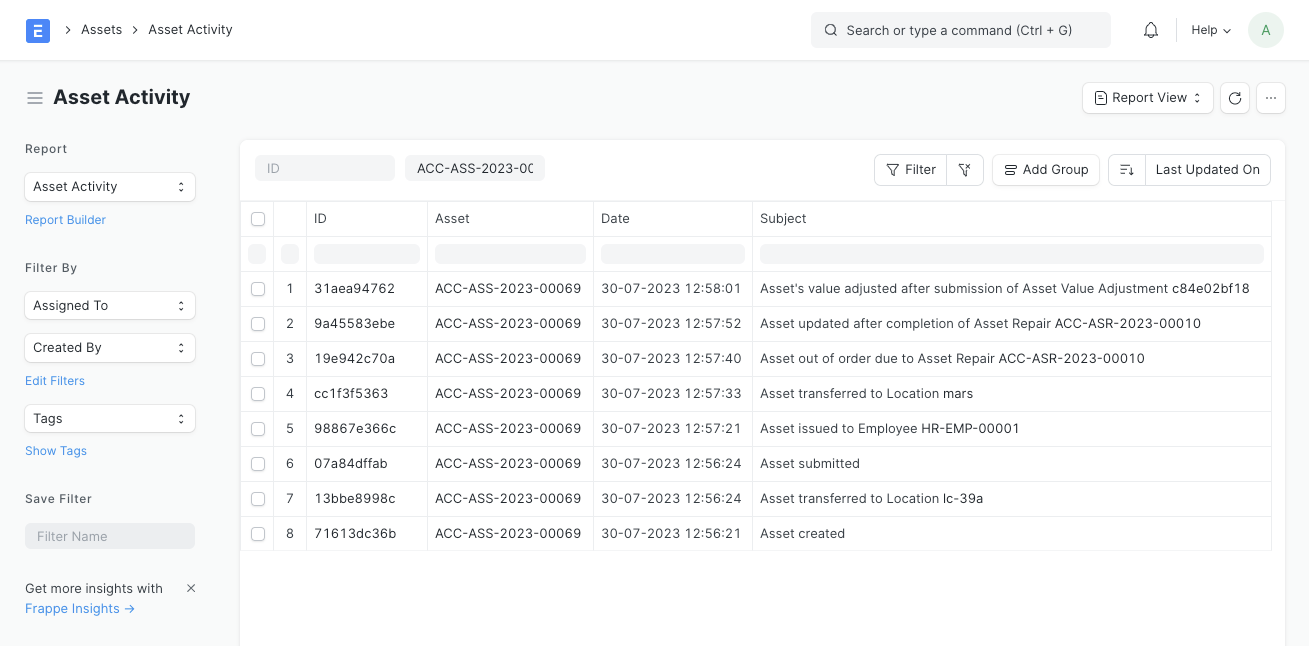Viewport: 1309px width, 646px height.
Task: Tick checkbox for row 13bbe8998c
Action: pos(258,499)
